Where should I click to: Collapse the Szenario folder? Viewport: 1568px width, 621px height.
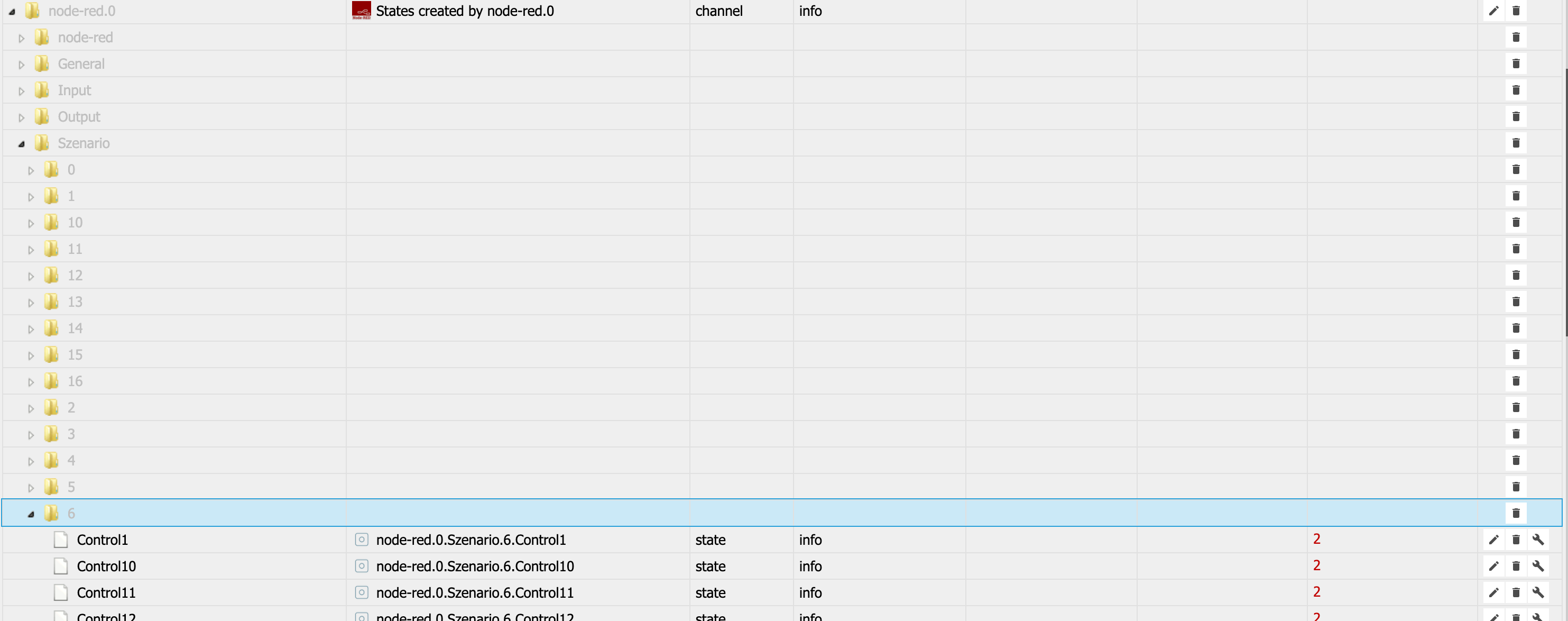click(x=21, y=144)
